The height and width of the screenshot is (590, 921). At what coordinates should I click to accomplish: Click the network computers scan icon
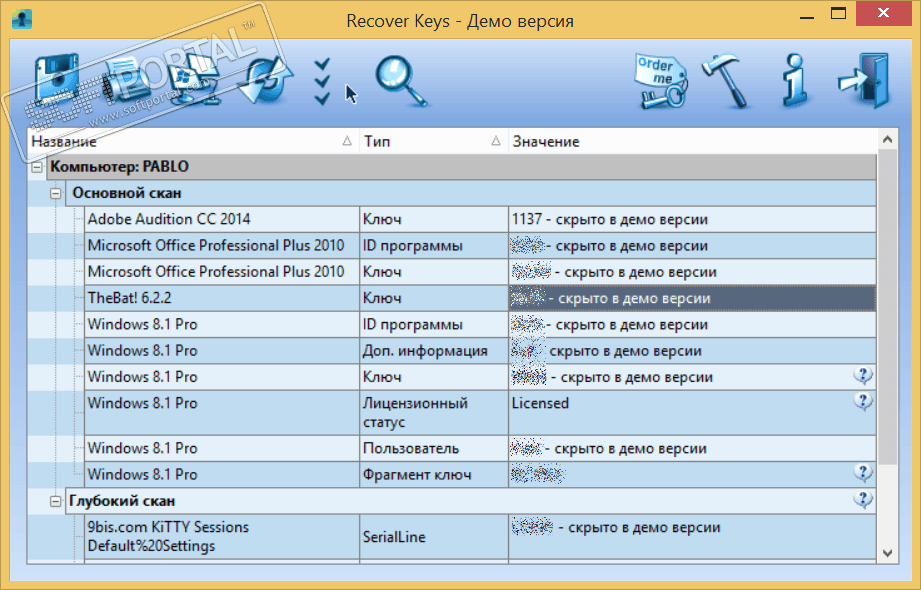(x=196, y=81)
